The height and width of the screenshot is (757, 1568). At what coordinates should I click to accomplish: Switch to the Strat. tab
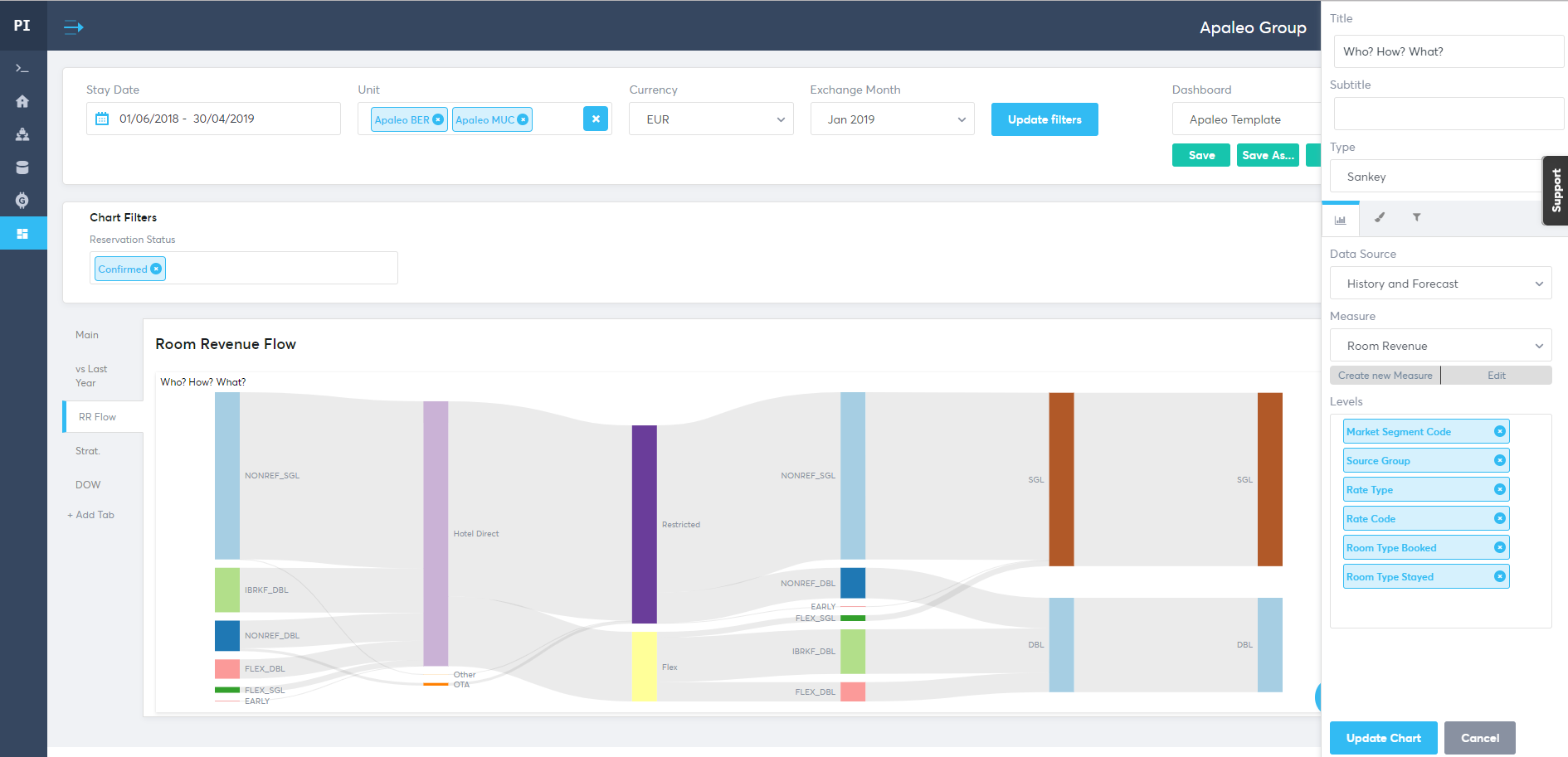point(88,451)
